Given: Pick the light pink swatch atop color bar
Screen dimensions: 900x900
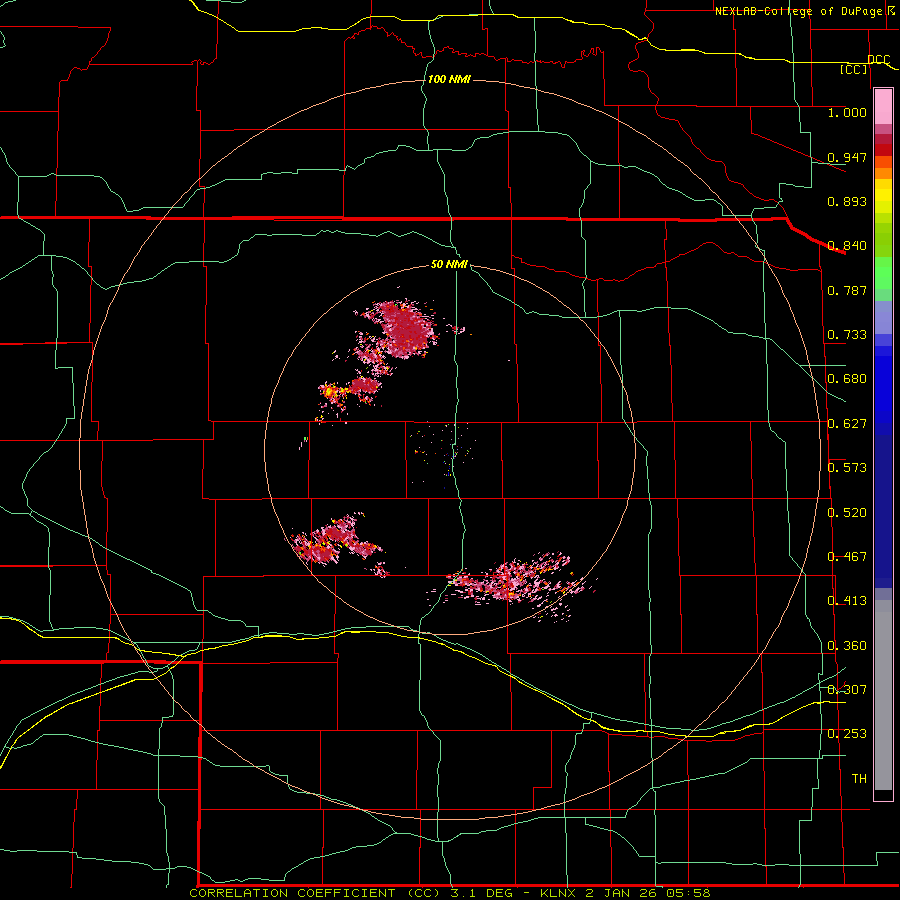Looking at the screenshot, I should [883, 107].
